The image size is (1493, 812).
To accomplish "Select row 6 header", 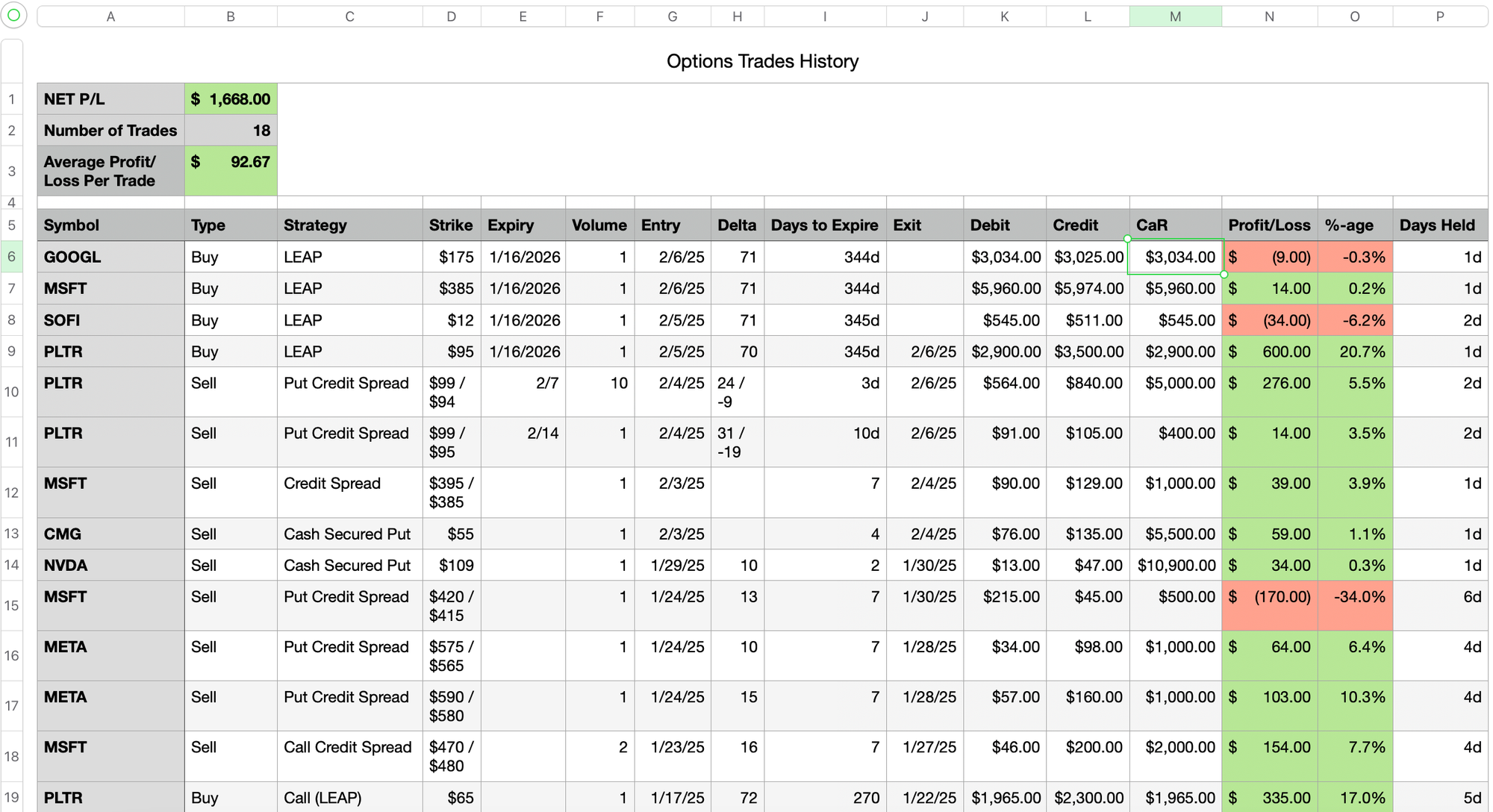I will tap(12, 257).
